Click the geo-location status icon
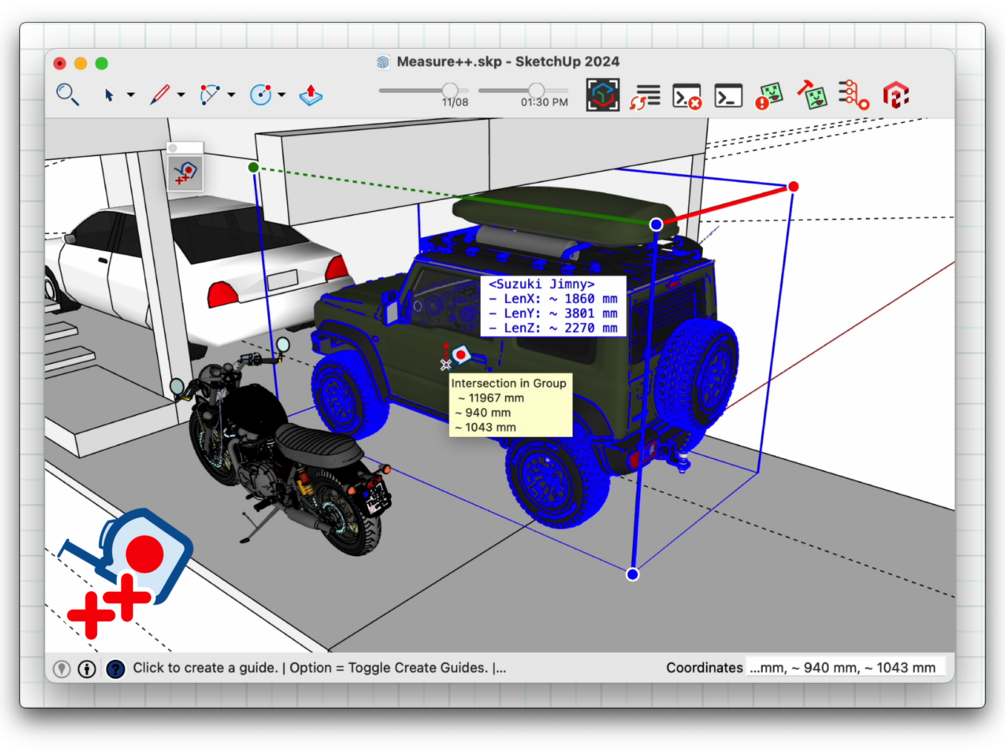 [62, 669]
